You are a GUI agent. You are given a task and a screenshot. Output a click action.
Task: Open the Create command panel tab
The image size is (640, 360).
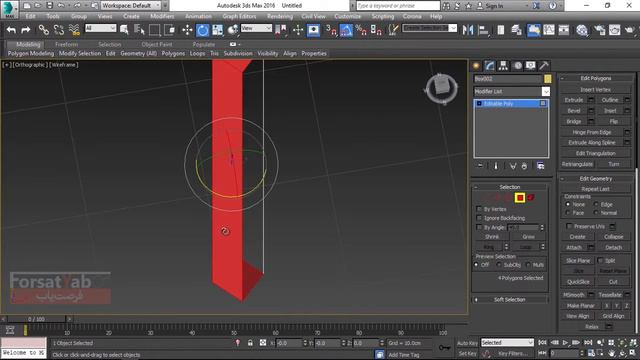click(476, 66)
